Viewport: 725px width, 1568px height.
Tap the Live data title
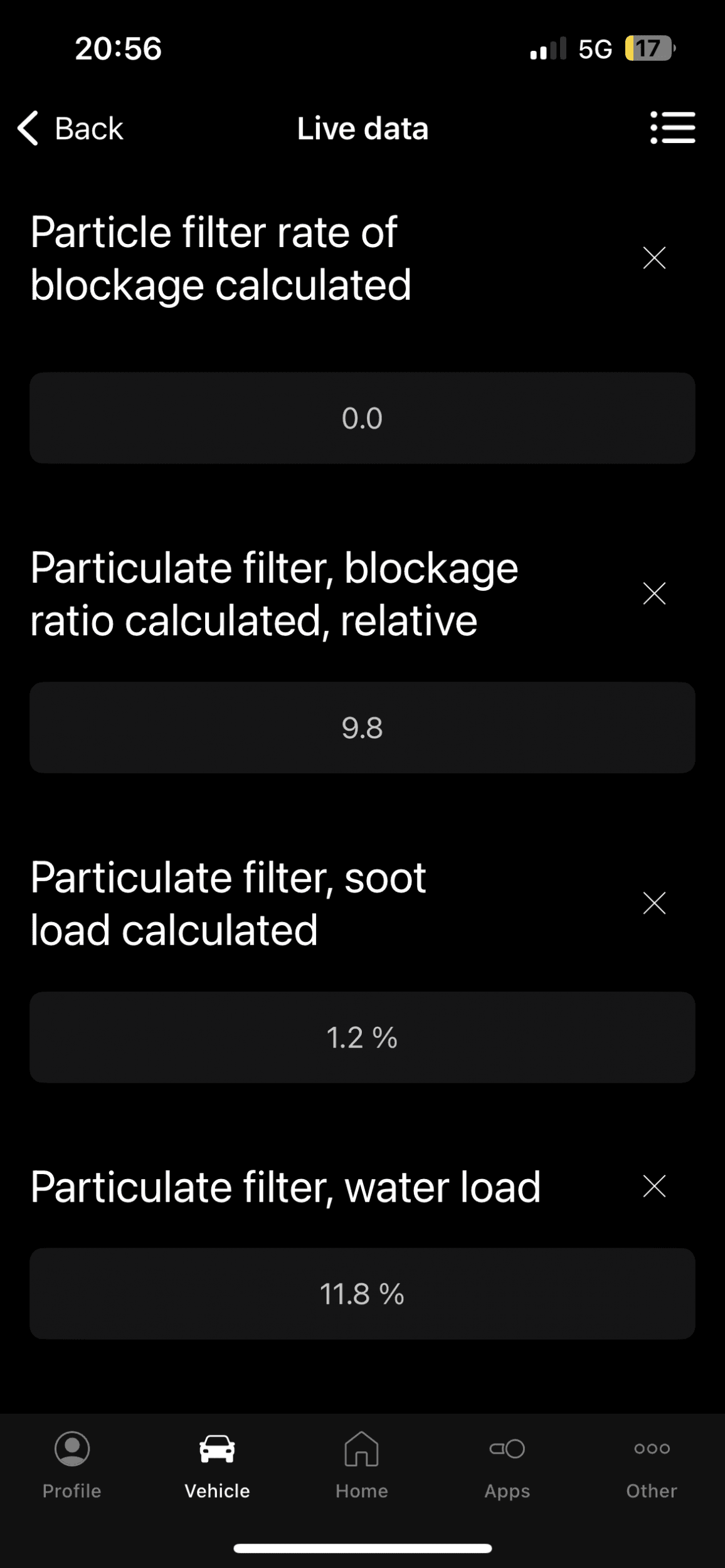362,129
